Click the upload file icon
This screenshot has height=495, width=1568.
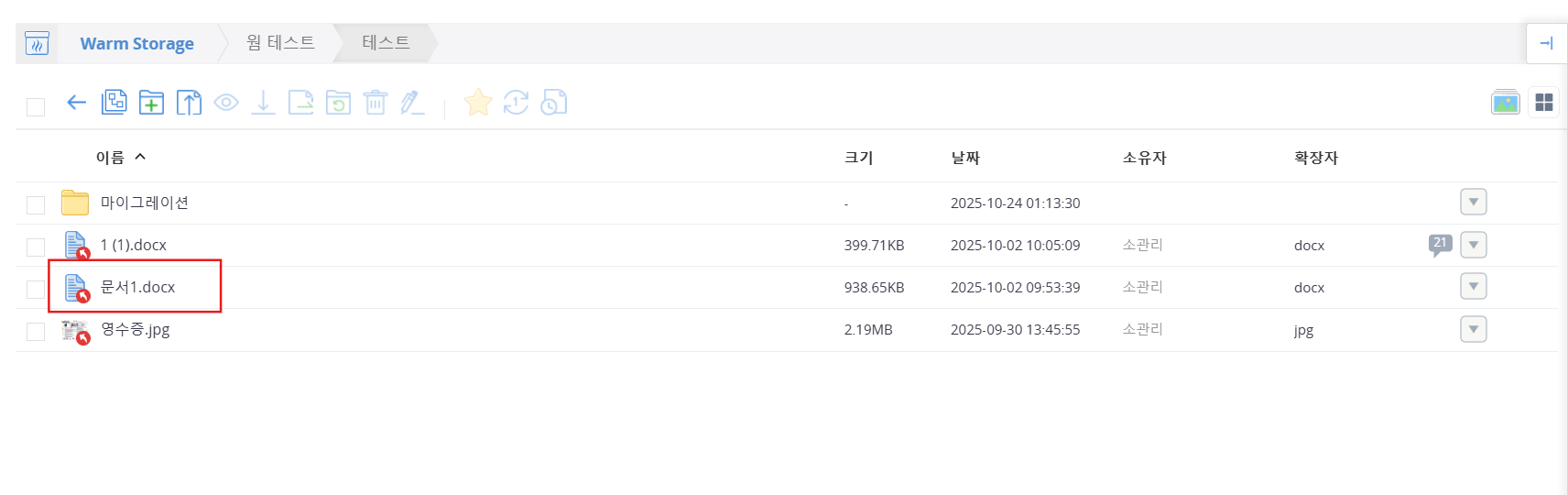click(x=189, y=103)
